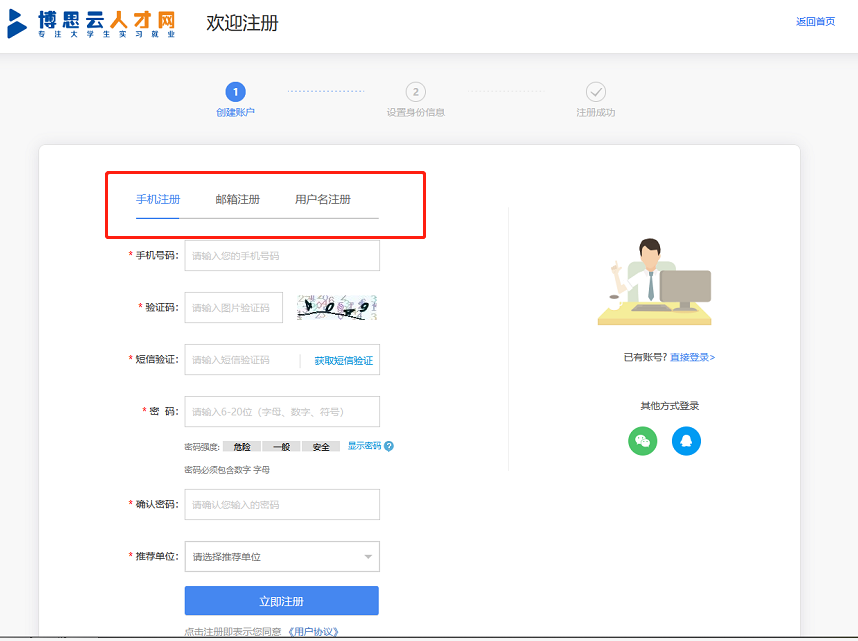Toggle 显示密码 to reveal password
Viewport: 858px width, 641px height.
click(364, 446)
